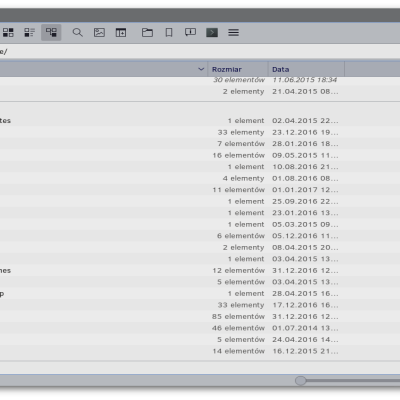The width and height of the screenshot is (400, 400).
Task: Select size cell '4 elementy'
Action: pos(244,179)
